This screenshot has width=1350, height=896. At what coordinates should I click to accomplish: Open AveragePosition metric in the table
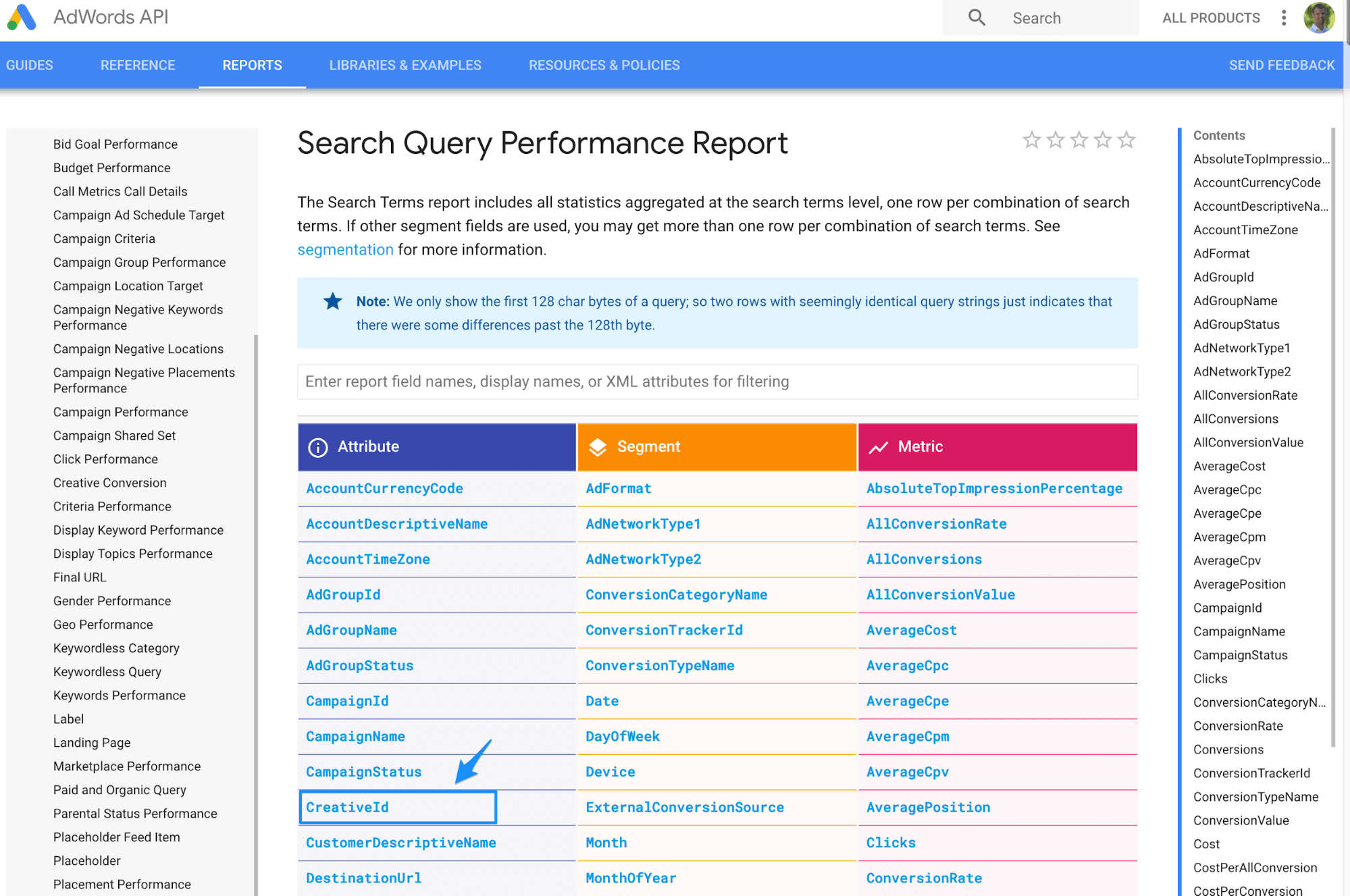click(x=928, y=807)
